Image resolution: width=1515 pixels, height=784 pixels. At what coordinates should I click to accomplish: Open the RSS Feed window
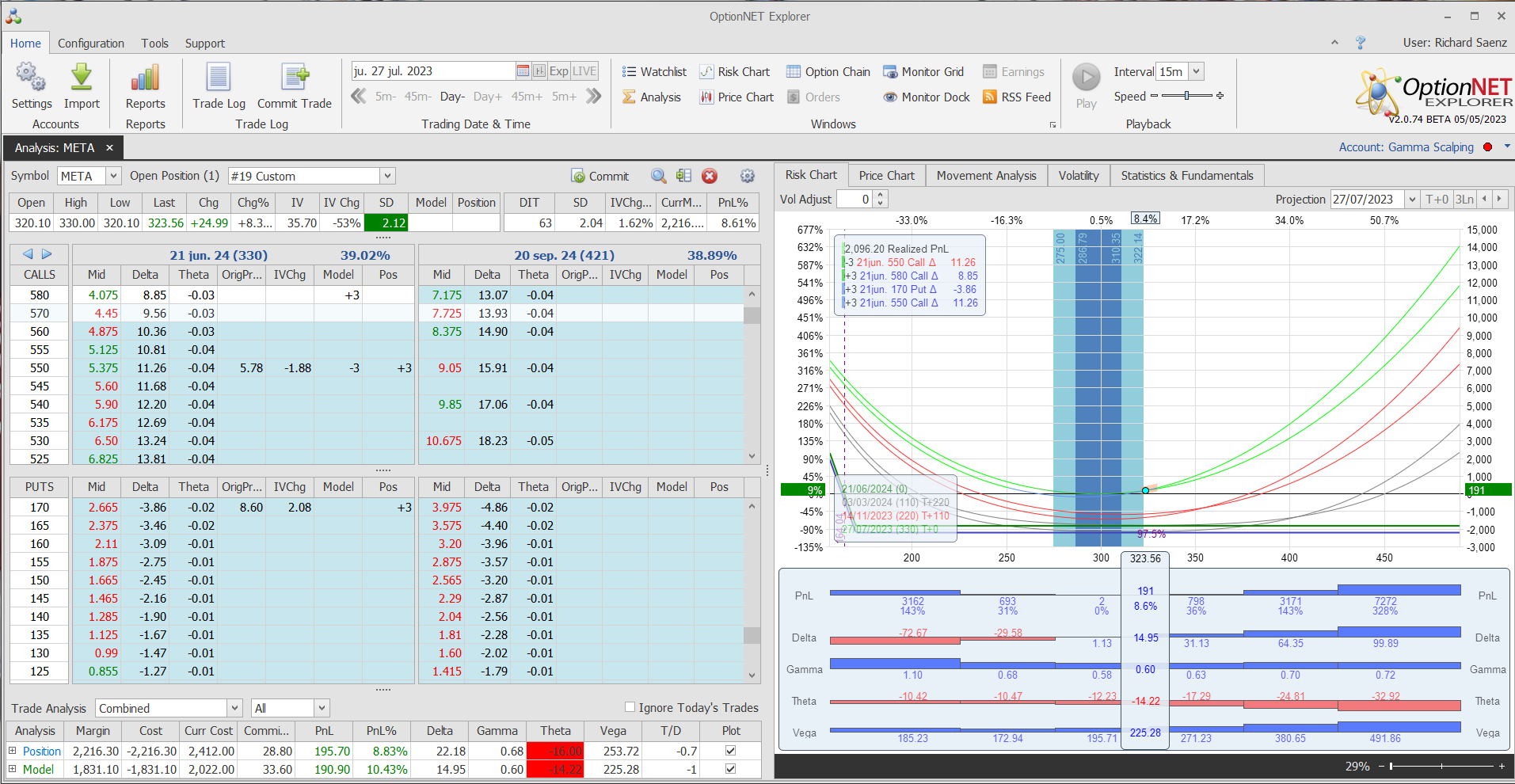[x=1017, y=97]
